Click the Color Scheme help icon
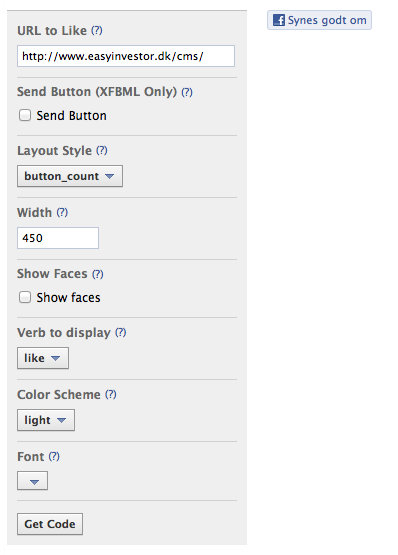 click(111, 394)
